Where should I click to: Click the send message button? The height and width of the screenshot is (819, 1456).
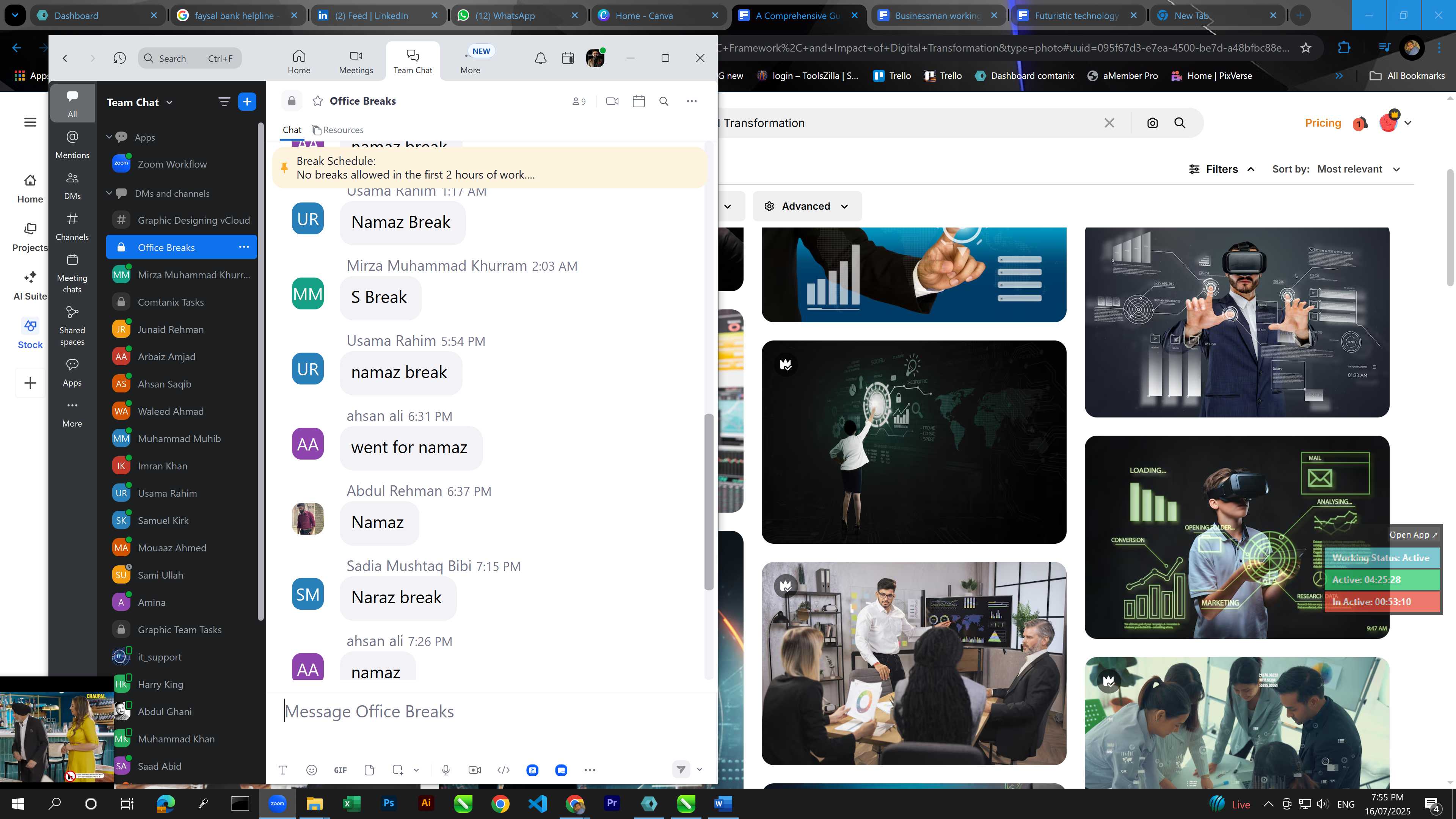click(x=681, y=770)
